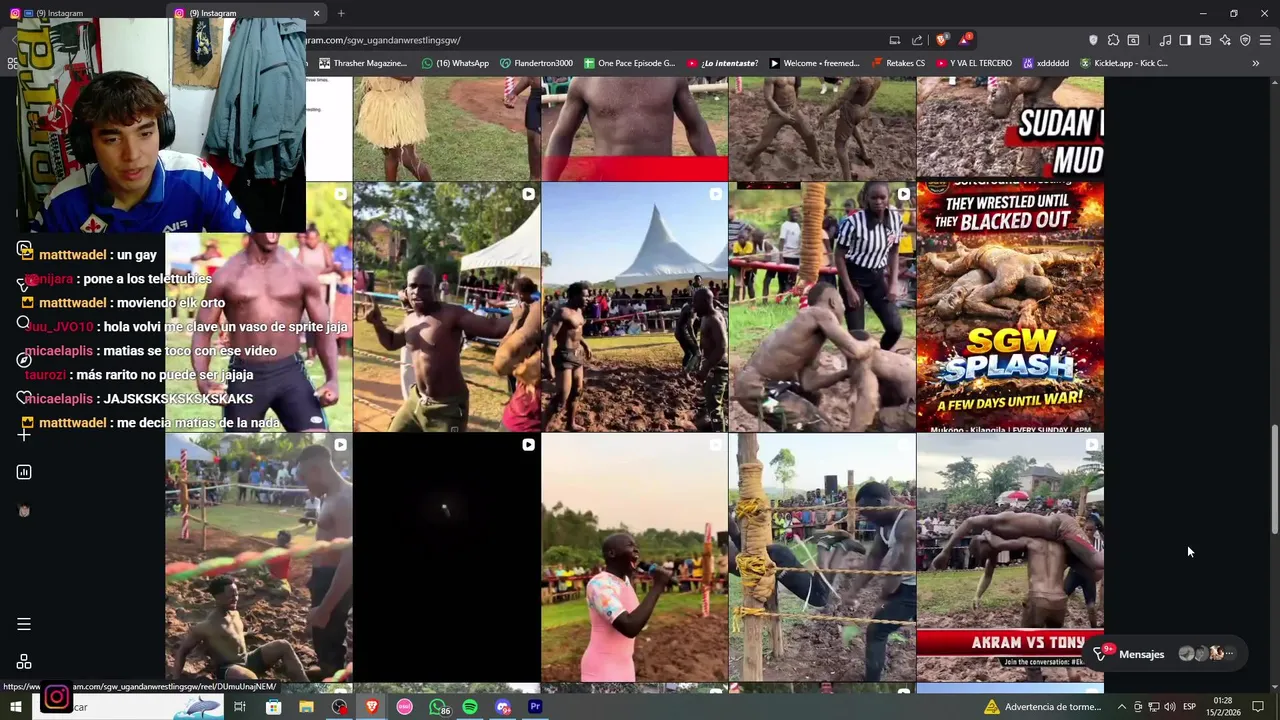Open Brave Shields lion icon
Image resolution: width=1280 pixels, height=720 pixels.
click(941, 40)
